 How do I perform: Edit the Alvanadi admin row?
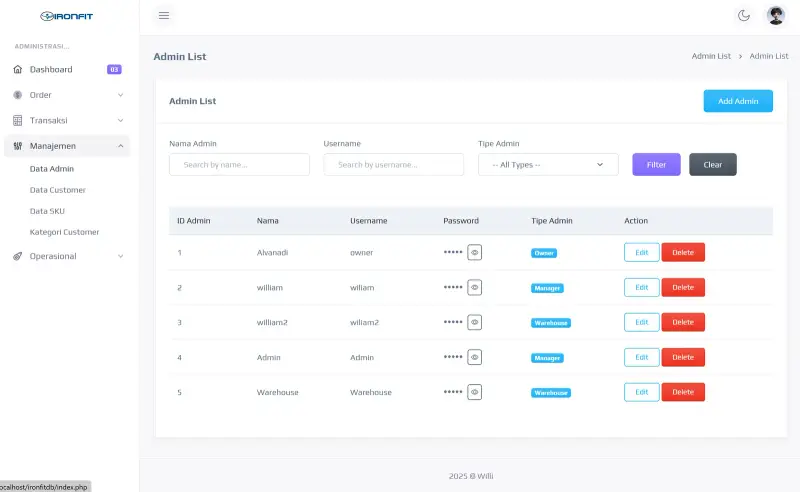pos(641,252)
